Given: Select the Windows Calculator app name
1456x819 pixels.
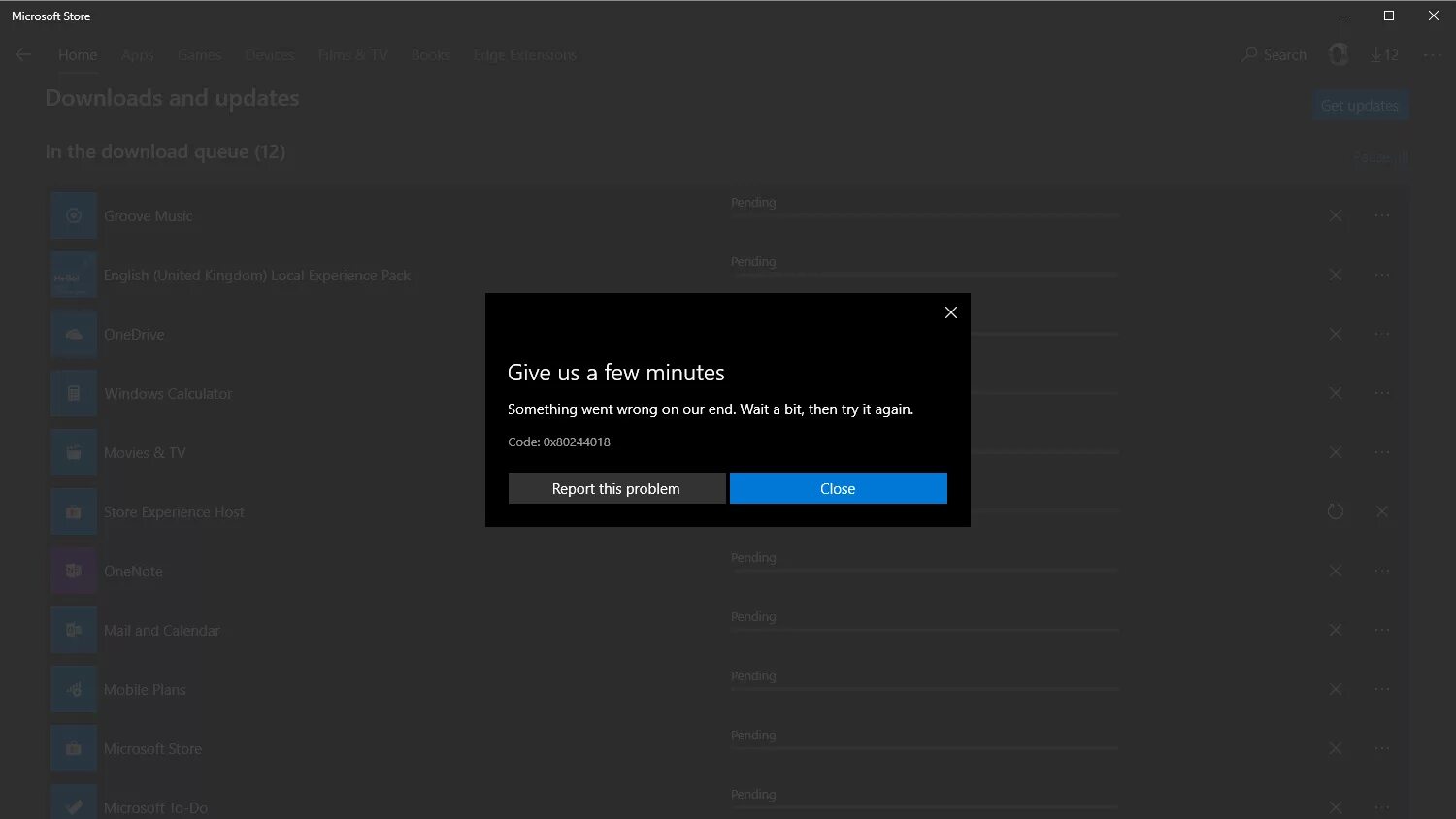Looking at the screenshot, I should [x=168, y=393].
